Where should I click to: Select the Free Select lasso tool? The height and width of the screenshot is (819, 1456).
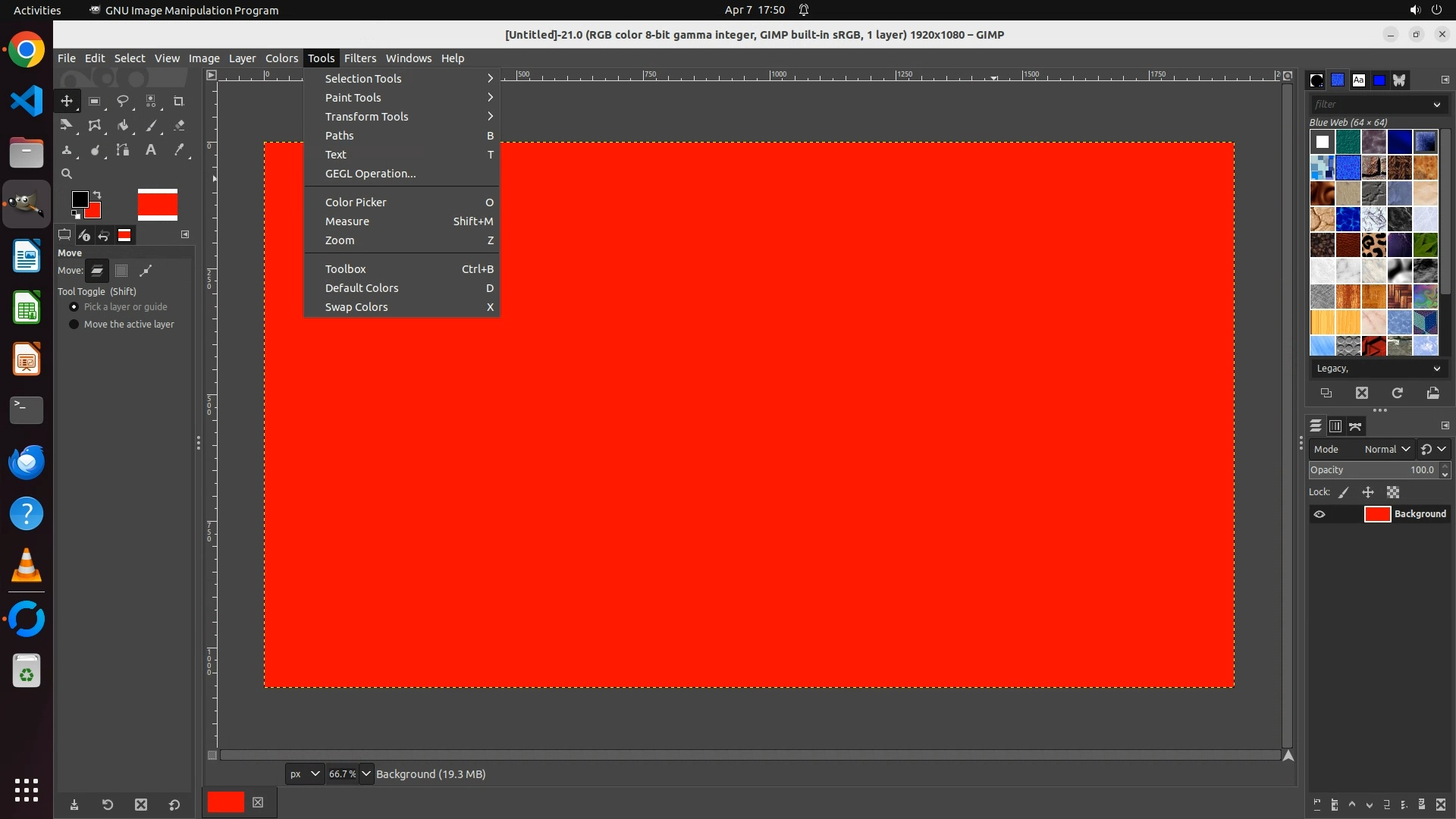(x=122, y=101)
